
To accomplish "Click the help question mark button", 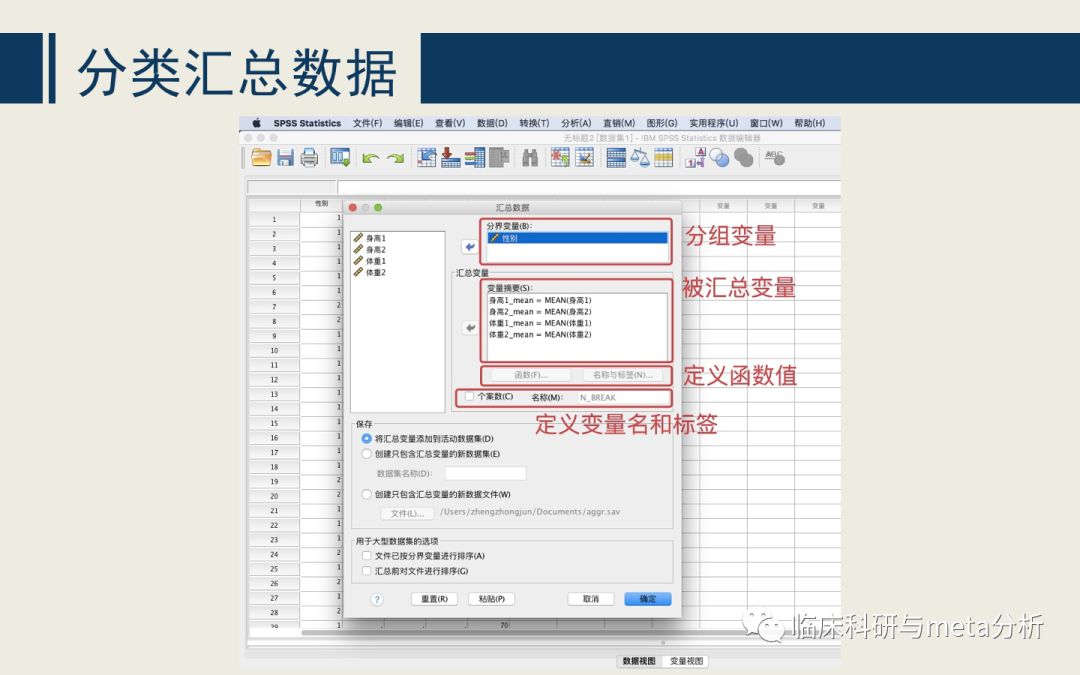I will (x=377, y=599).
